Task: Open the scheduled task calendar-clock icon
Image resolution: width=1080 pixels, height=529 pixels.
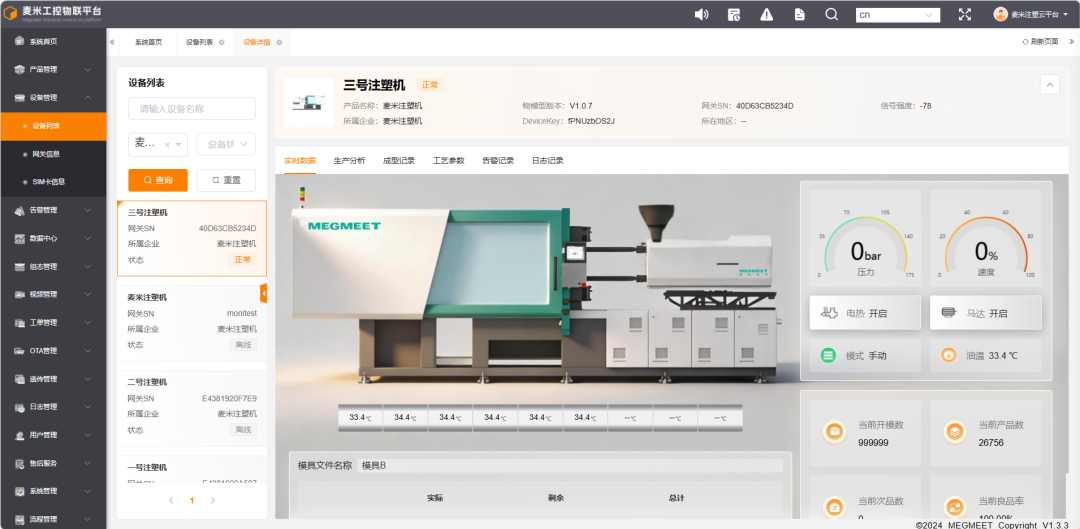Action: pyautogui.click(x=734, y=14)
